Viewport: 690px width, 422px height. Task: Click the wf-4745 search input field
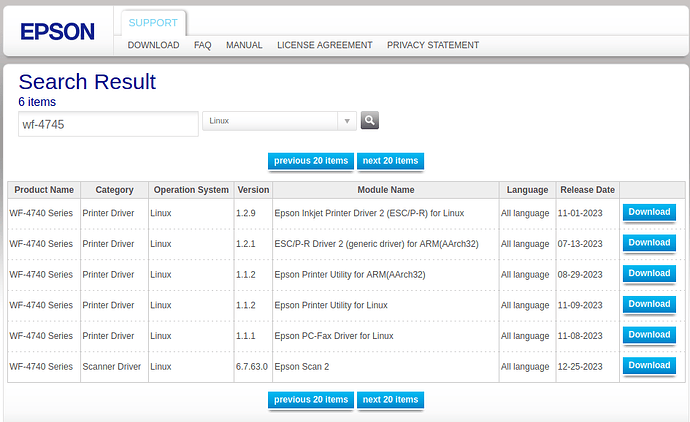[x=108, y=124]
